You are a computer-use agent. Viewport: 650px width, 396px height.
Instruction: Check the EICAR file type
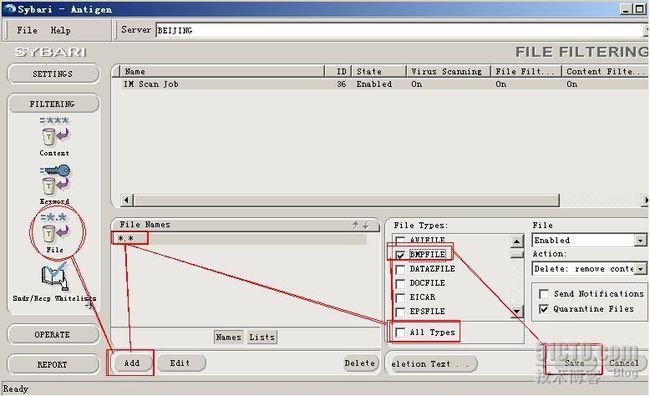400,297
